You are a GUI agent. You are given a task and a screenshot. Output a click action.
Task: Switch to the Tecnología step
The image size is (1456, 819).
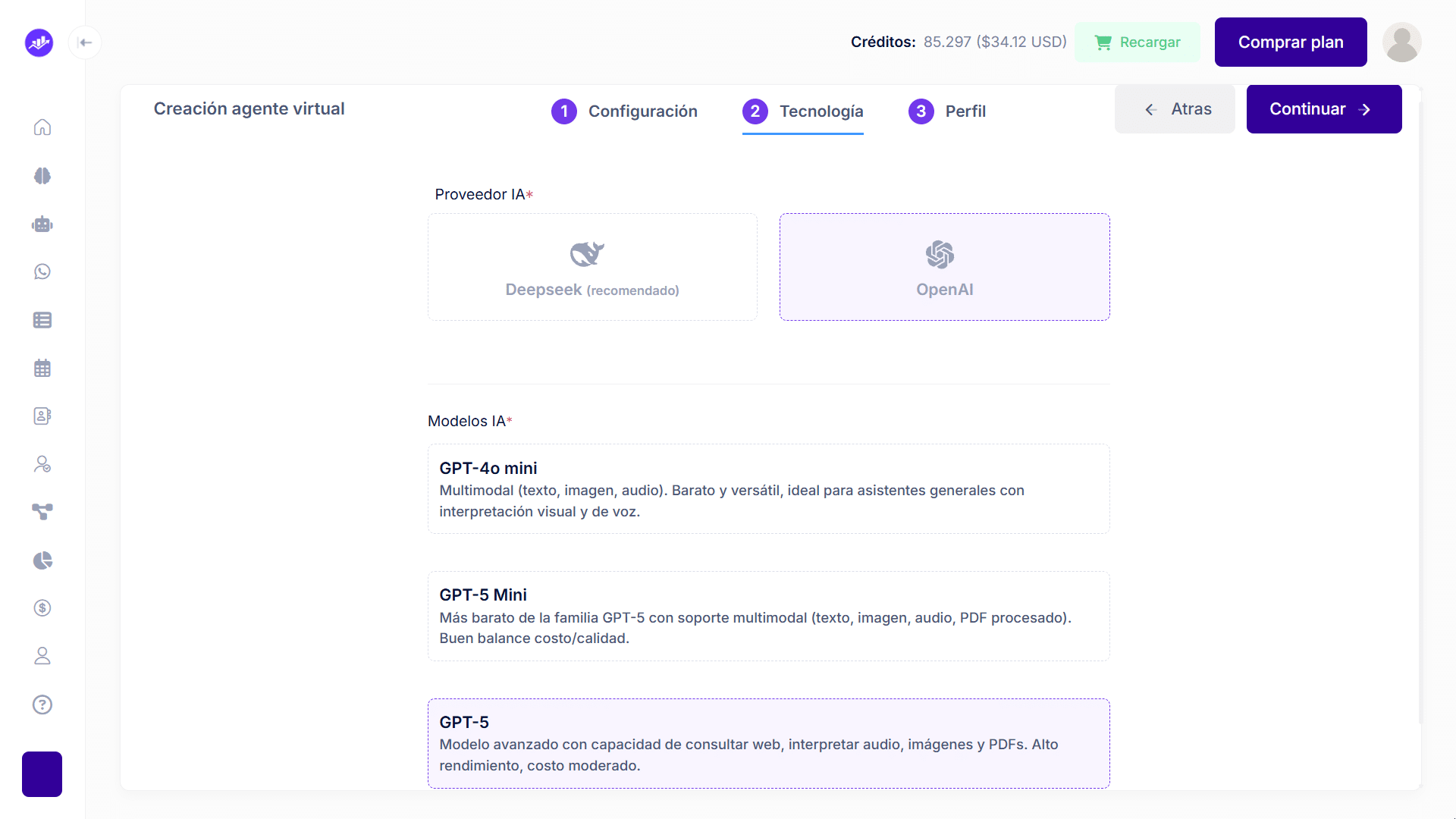click(803, 111)
